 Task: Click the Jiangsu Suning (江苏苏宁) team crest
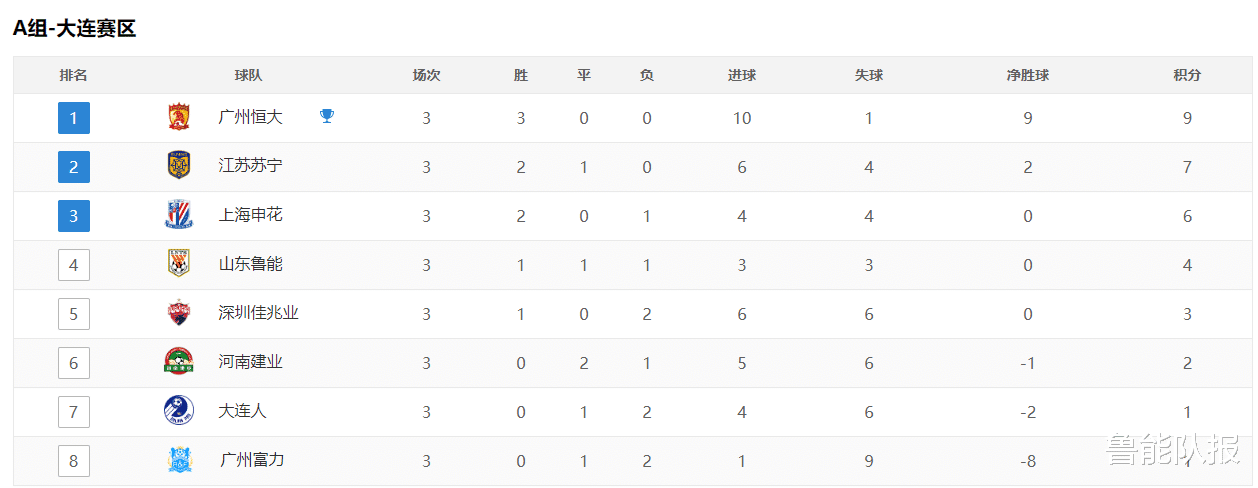click(178, 166)
